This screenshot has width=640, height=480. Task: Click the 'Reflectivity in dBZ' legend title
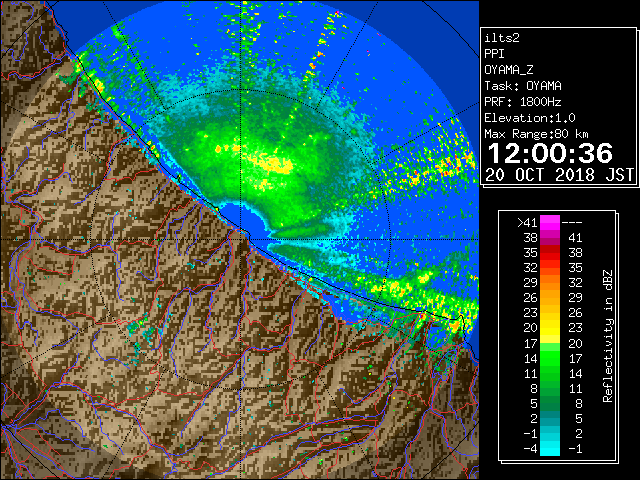pos(607,336)
